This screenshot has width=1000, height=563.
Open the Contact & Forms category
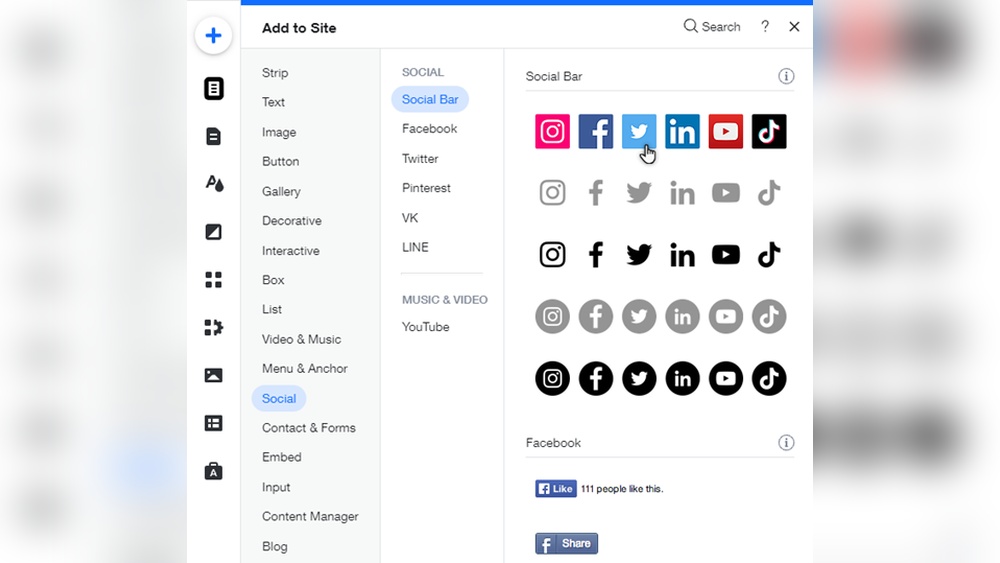(x=309, y=428)
